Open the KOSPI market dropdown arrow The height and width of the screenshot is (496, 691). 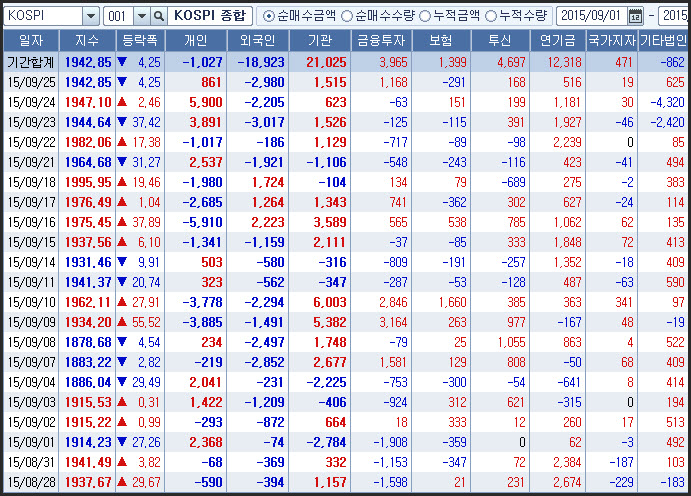coord(91,16)
